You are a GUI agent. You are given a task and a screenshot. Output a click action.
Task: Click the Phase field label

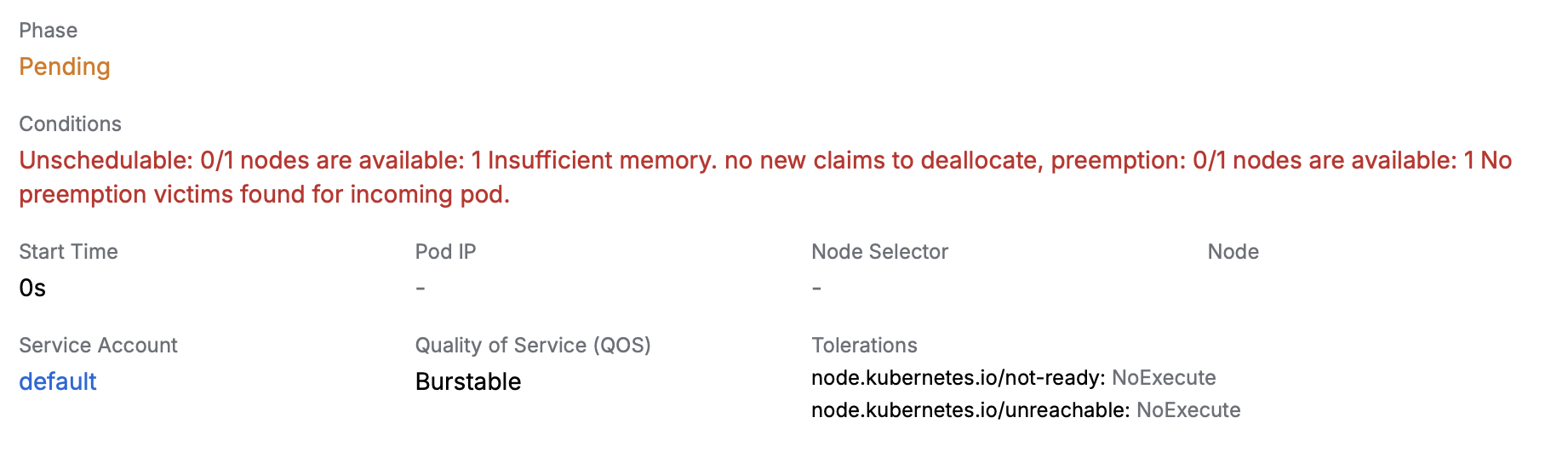pos(49,31)
